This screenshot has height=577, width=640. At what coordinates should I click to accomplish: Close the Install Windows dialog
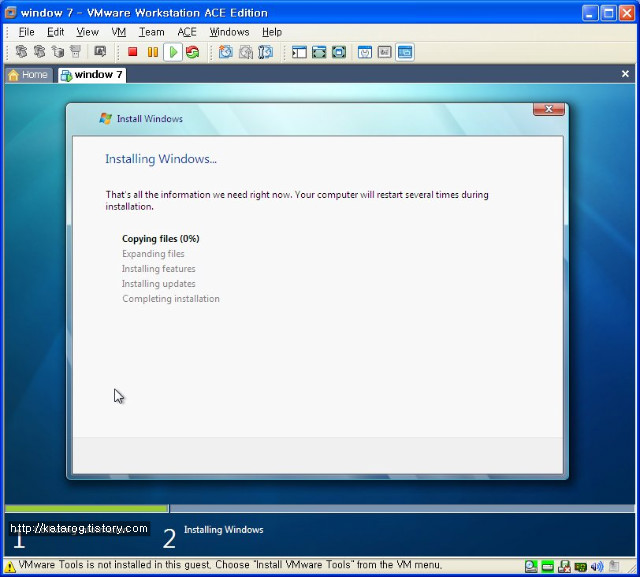[x=549, y=109]
